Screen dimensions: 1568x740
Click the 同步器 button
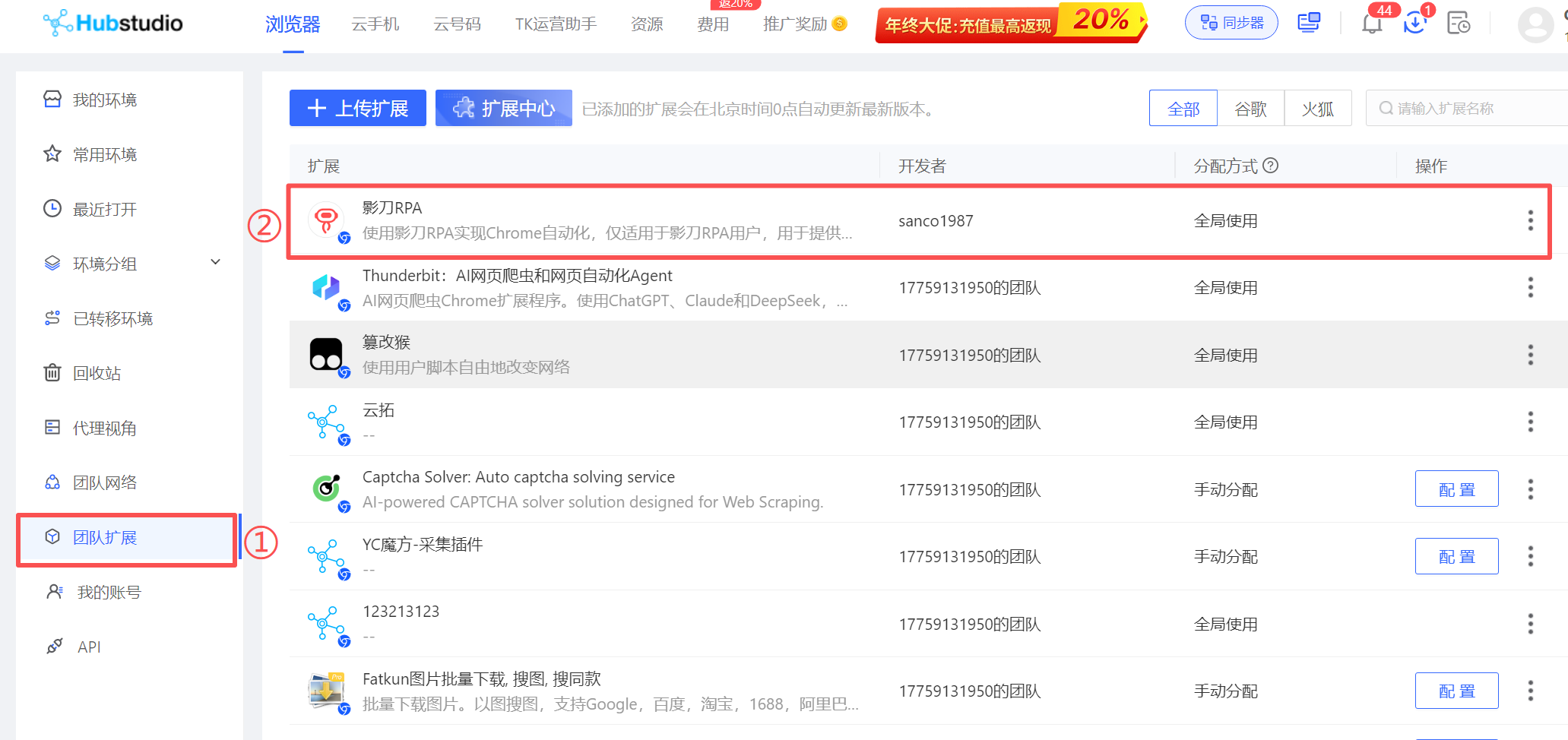pos(1231,23)
